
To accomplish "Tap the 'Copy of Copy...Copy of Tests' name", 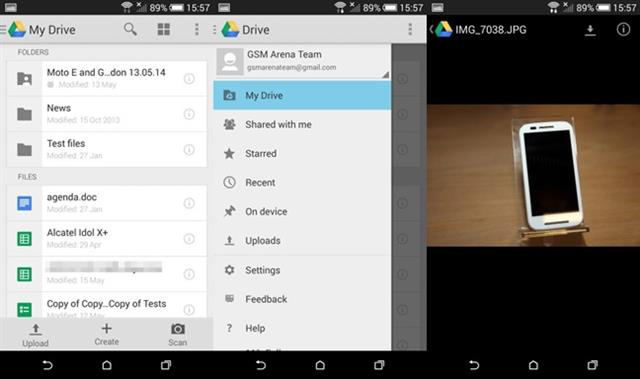I will click(x=107, y=304).
